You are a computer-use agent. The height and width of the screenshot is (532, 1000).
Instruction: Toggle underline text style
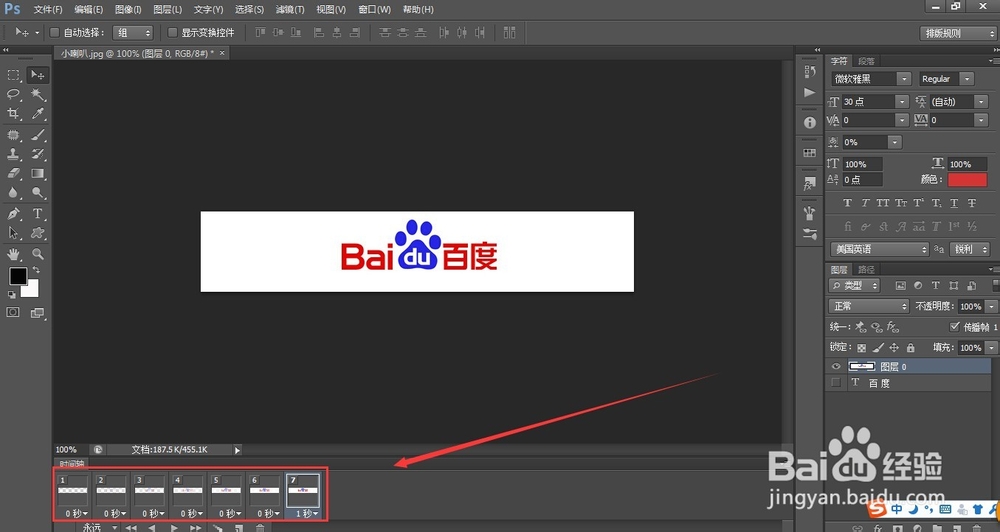pos(954,203)
